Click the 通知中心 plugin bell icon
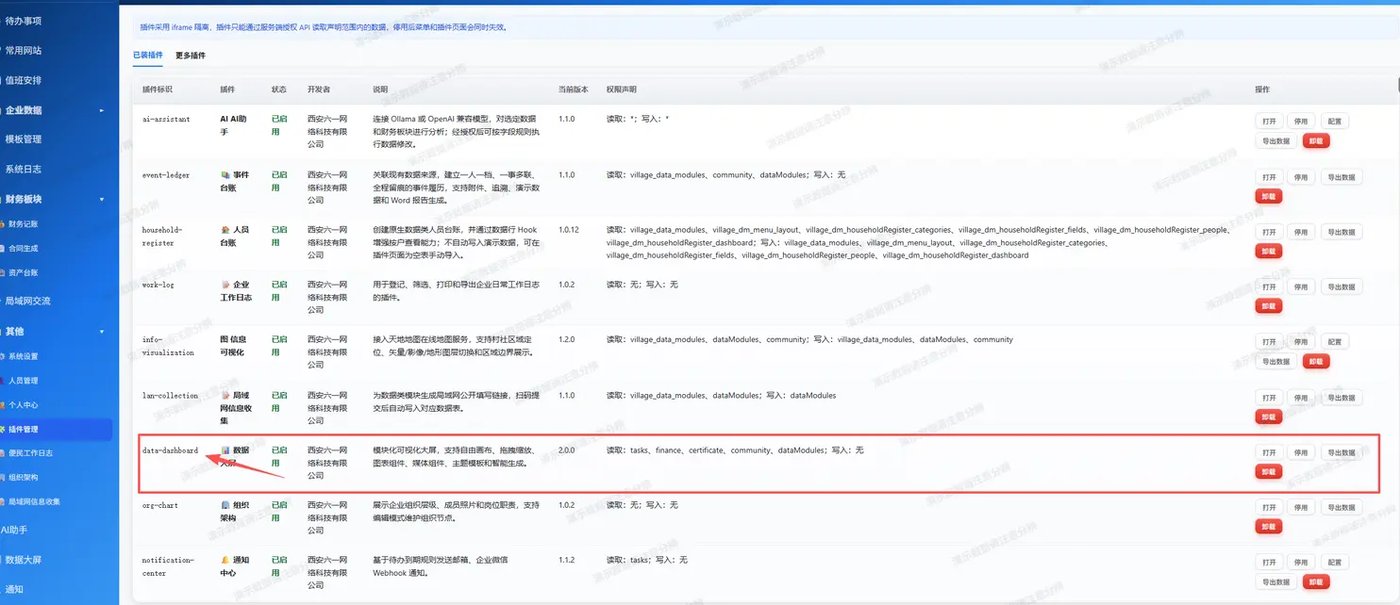The height and width of the screenshot is (605, 1400). coord(225,560)
